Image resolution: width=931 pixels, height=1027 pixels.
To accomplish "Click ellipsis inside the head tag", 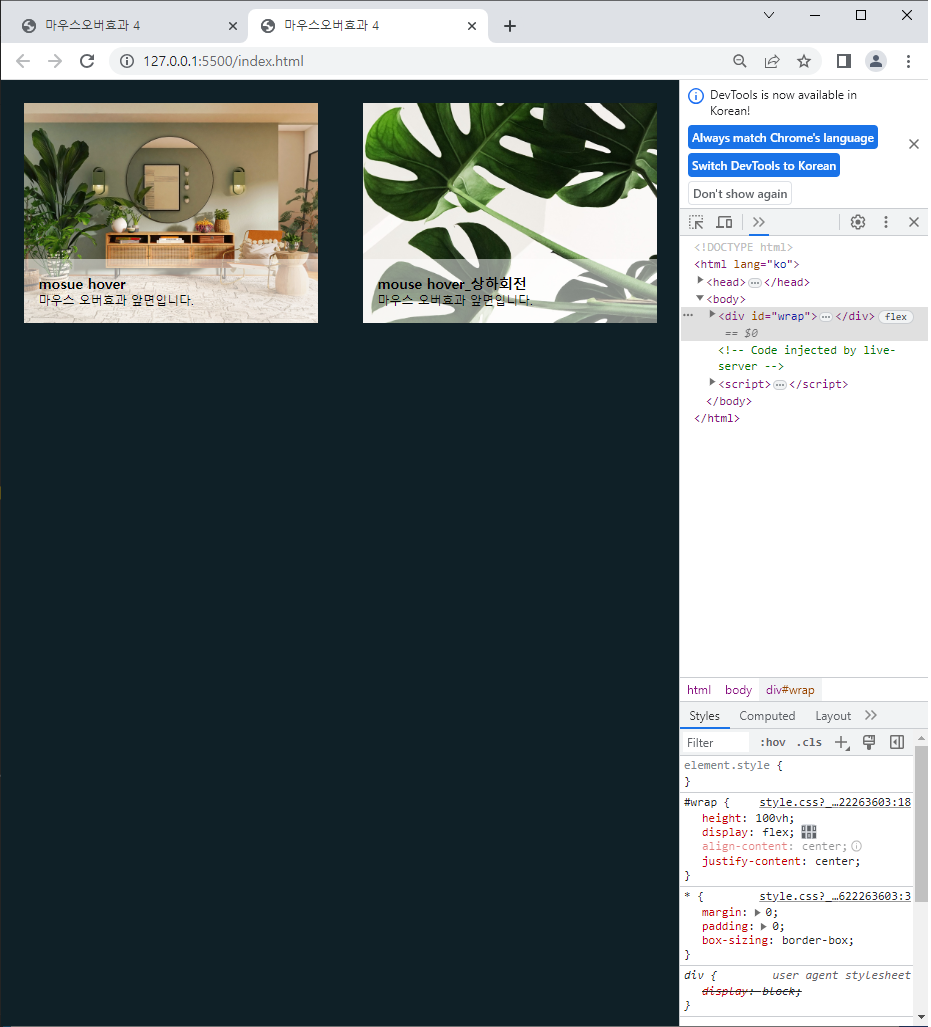I will click(x=755, y=283).
